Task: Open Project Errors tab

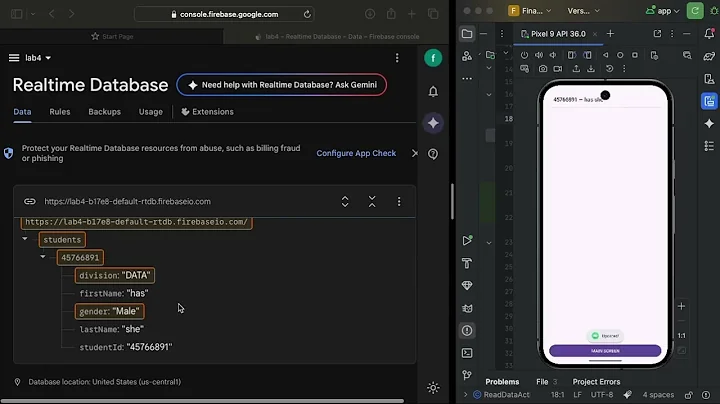Action: click(596, 382)
